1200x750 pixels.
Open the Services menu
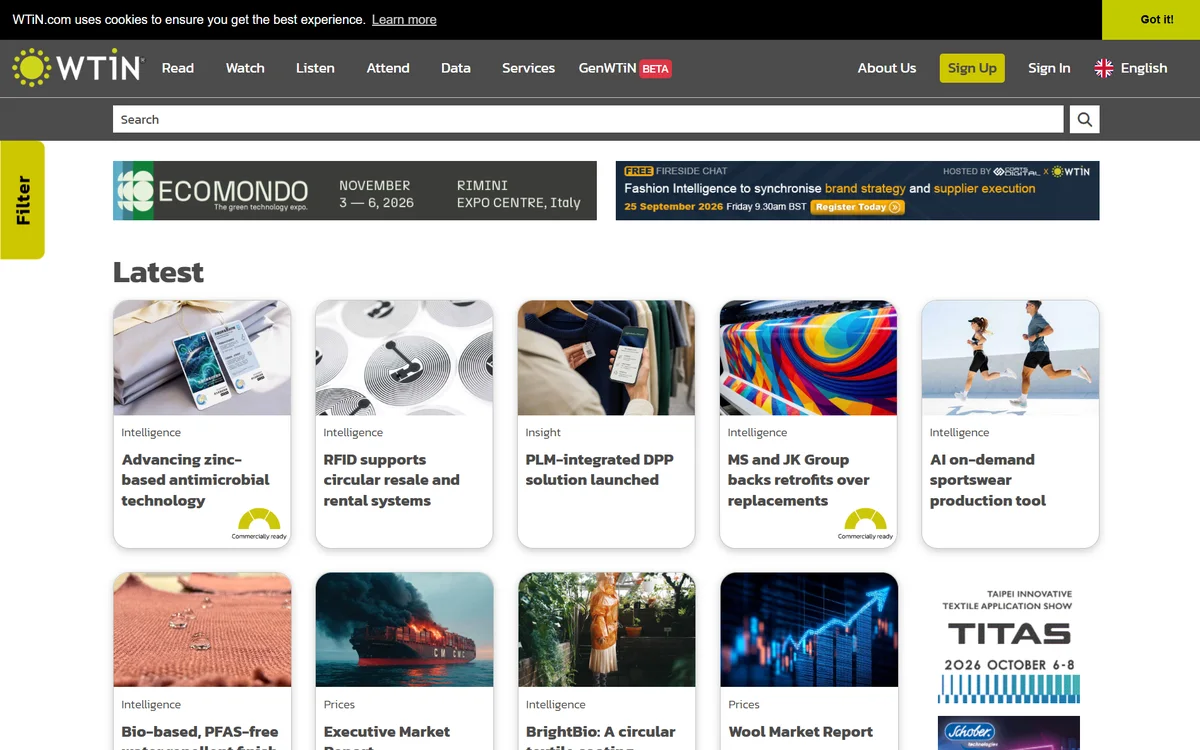point(528,68)
